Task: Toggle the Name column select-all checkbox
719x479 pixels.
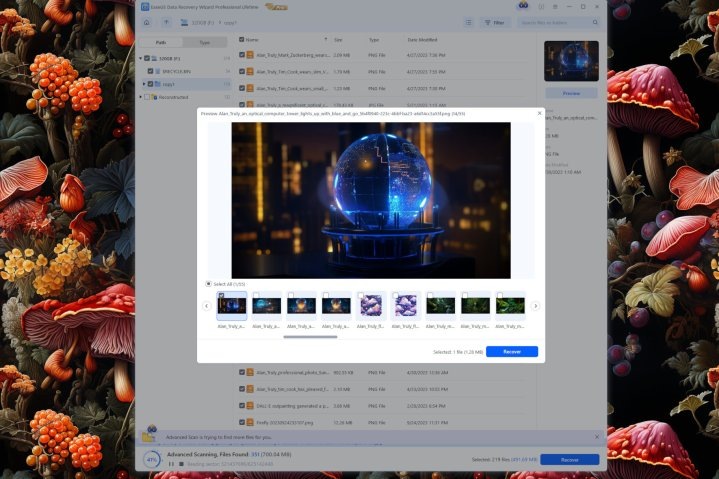Action: 242,40
